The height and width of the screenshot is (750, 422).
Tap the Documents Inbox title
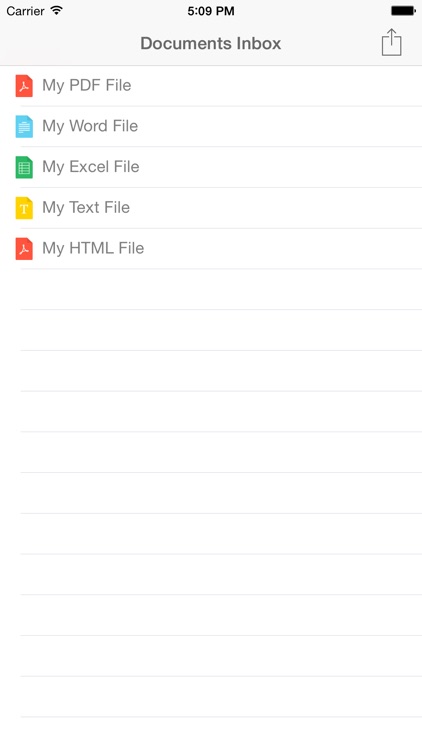coord(211,44)
